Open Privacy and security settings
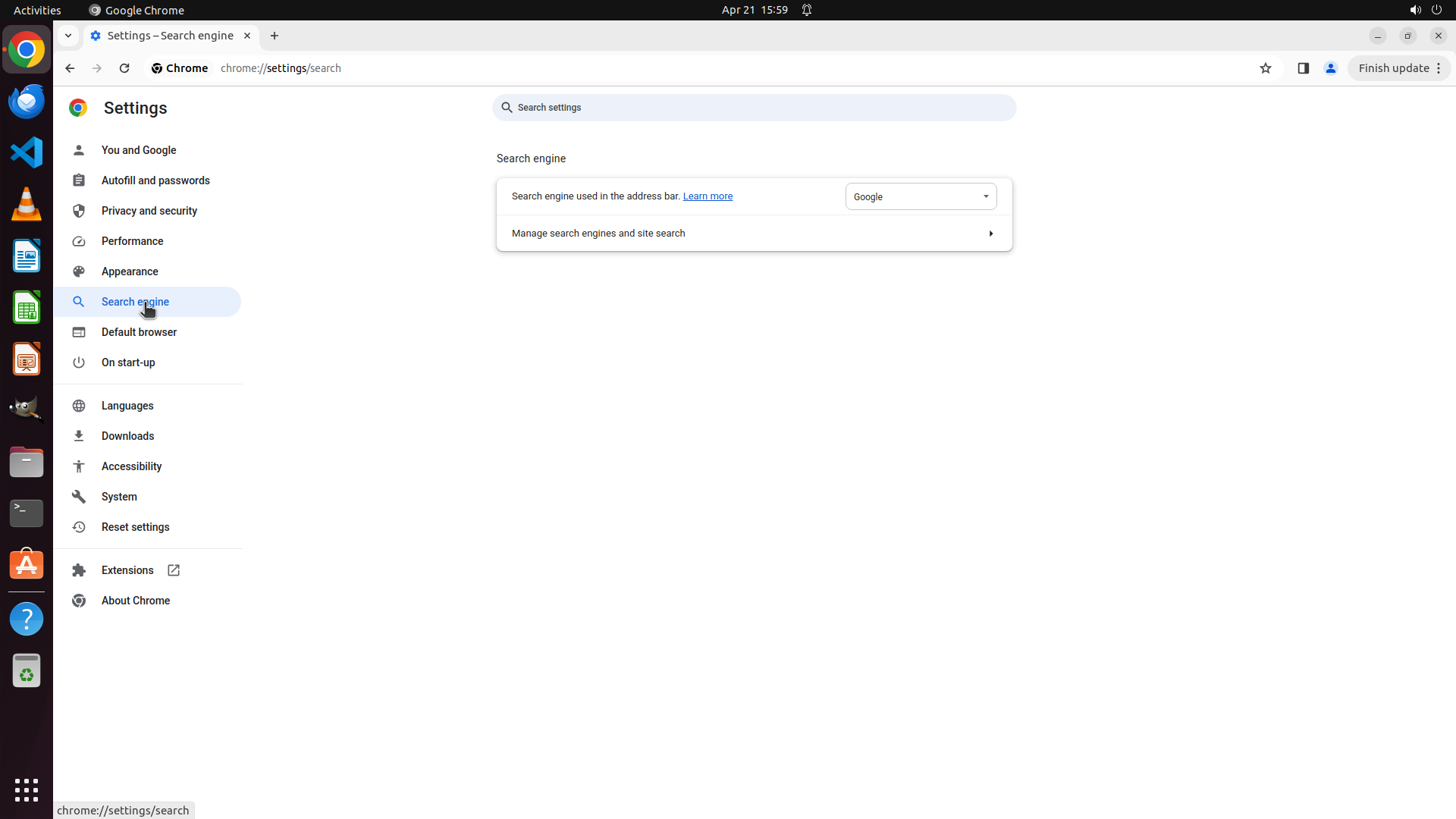 149,211
